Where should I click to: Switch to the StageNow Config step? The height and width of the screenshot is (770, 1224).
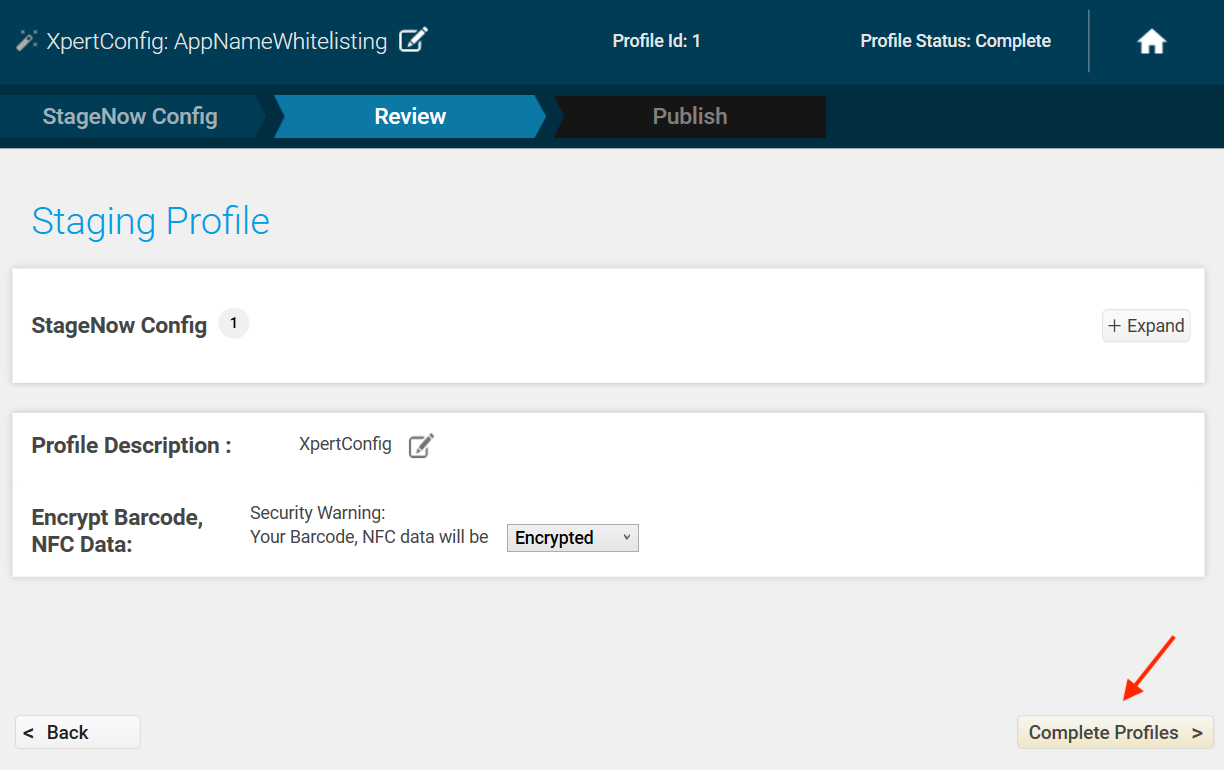coord(130,116)
